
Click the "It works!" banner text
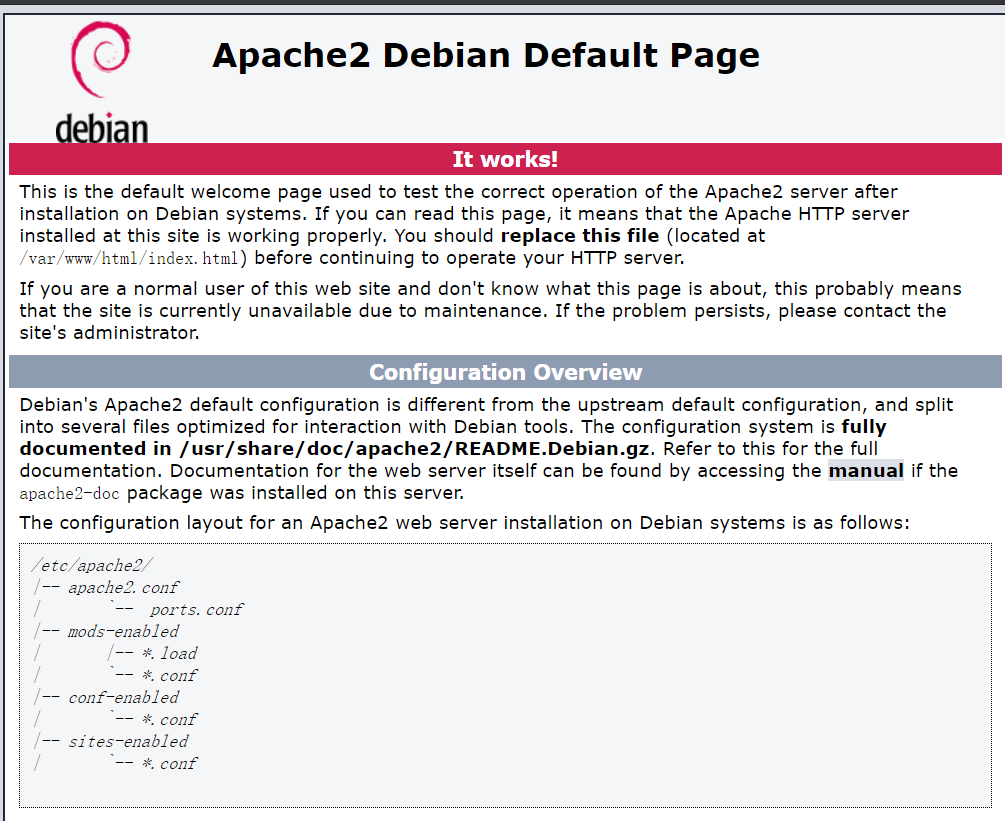point(505,159)
